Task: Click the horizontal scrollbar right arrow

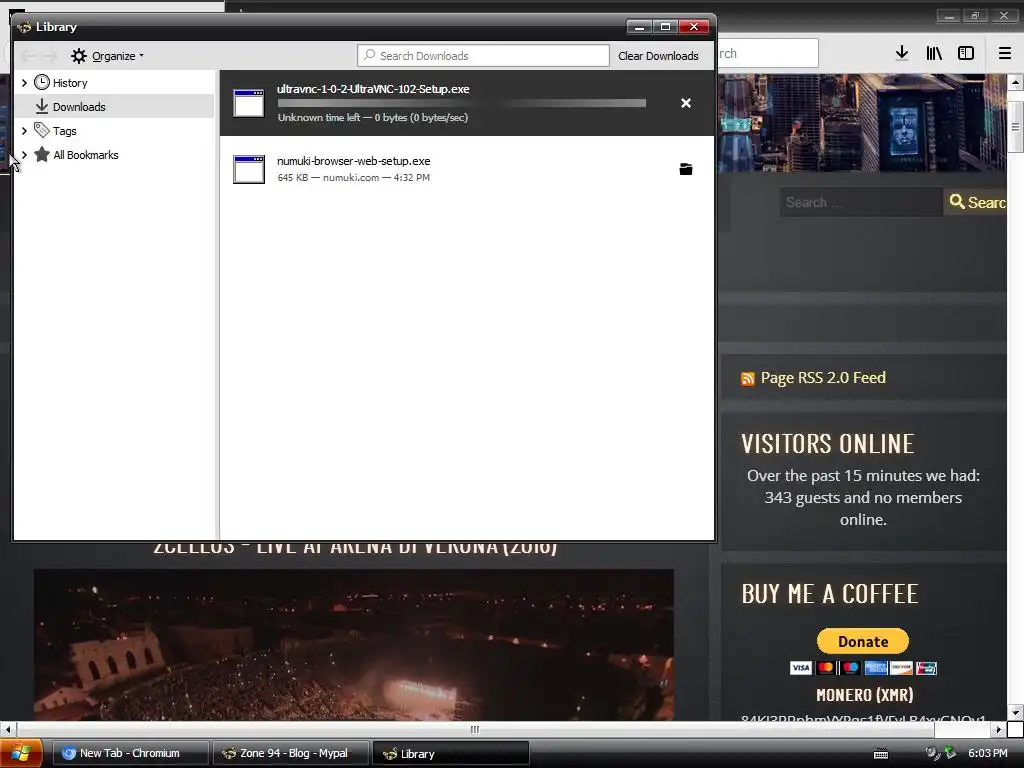Action: [998, 729]
